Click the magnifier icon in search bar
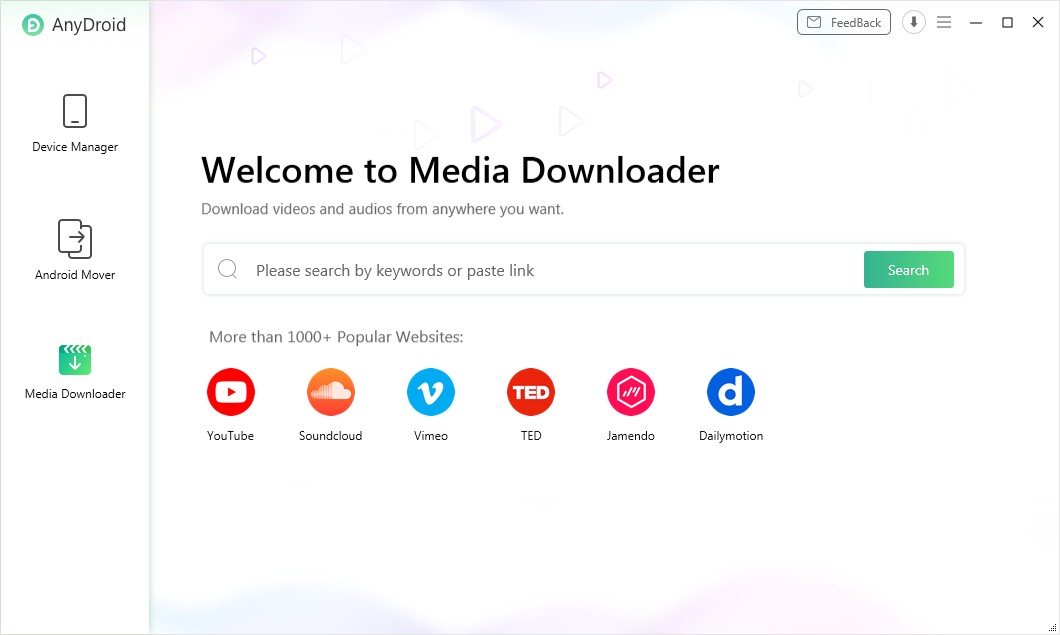 pos(228,270)
